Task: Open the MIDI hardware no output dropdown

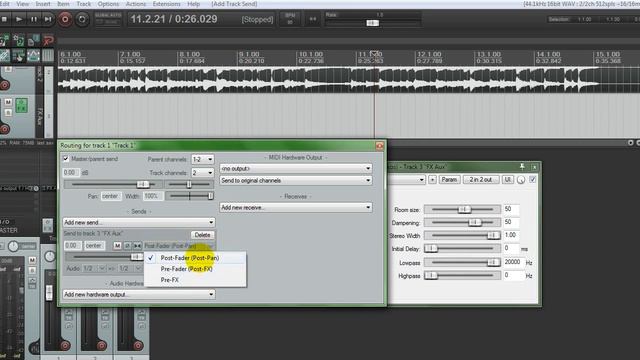Action: point(296,168)
